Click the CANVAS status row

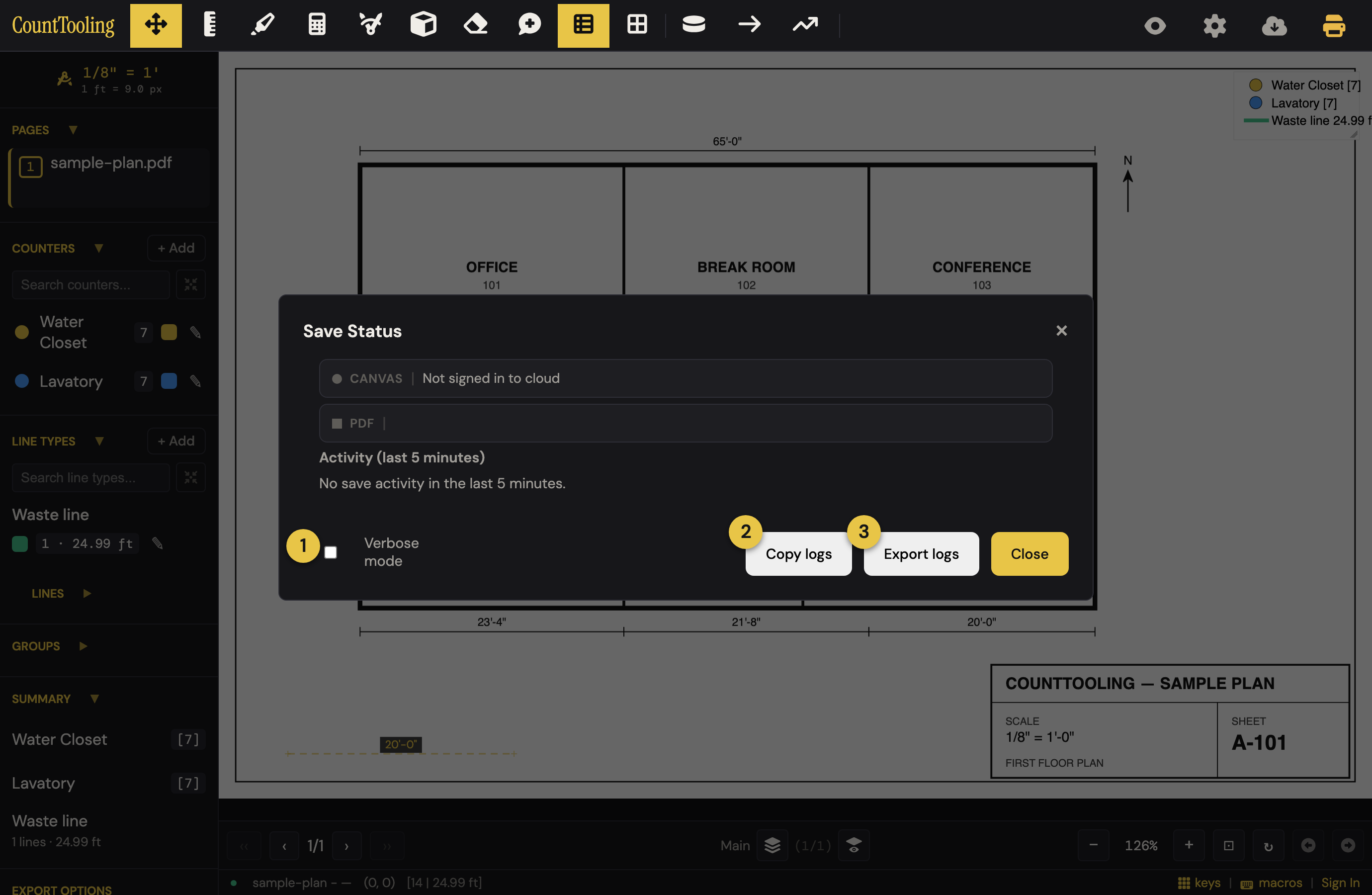point(686,378)
